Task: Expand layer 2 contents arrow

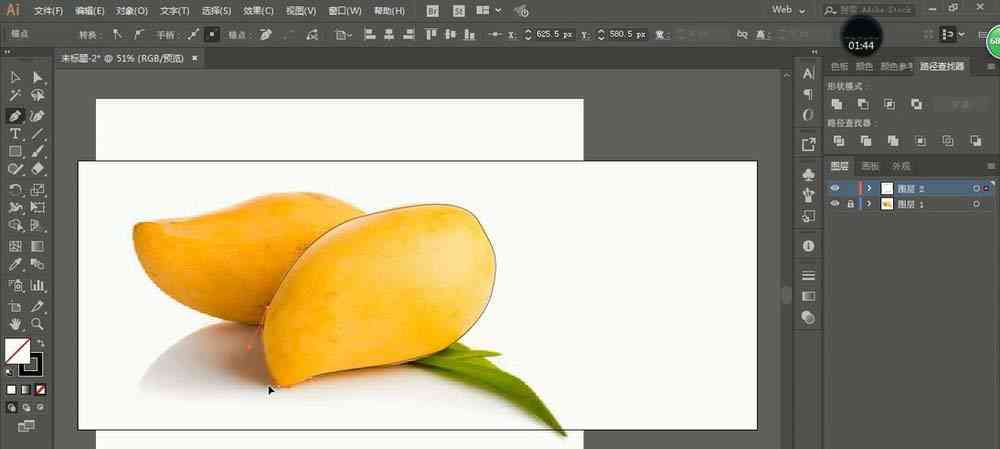Action: [x=869, y=188]
